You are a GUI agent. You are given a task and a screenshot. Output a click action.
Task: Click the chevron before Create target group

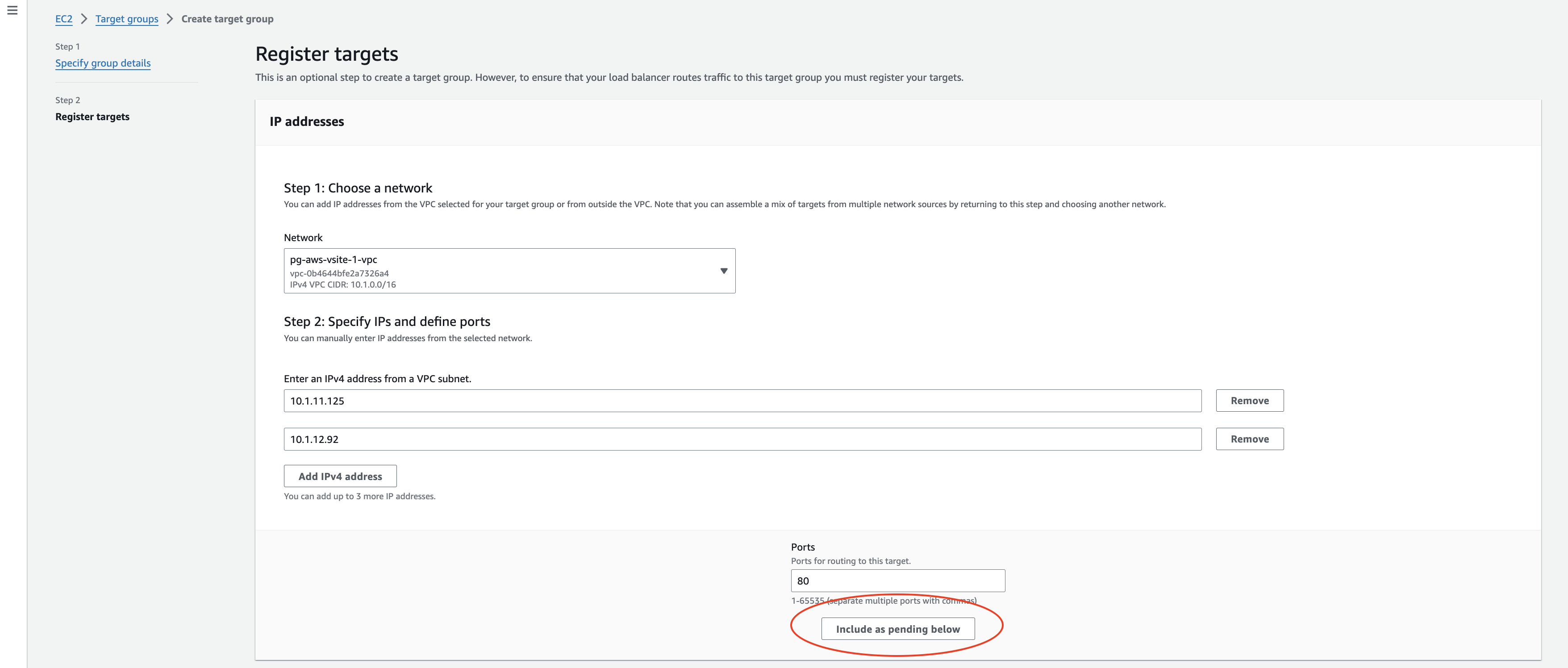pyautogui.click(x=170, y=19)
